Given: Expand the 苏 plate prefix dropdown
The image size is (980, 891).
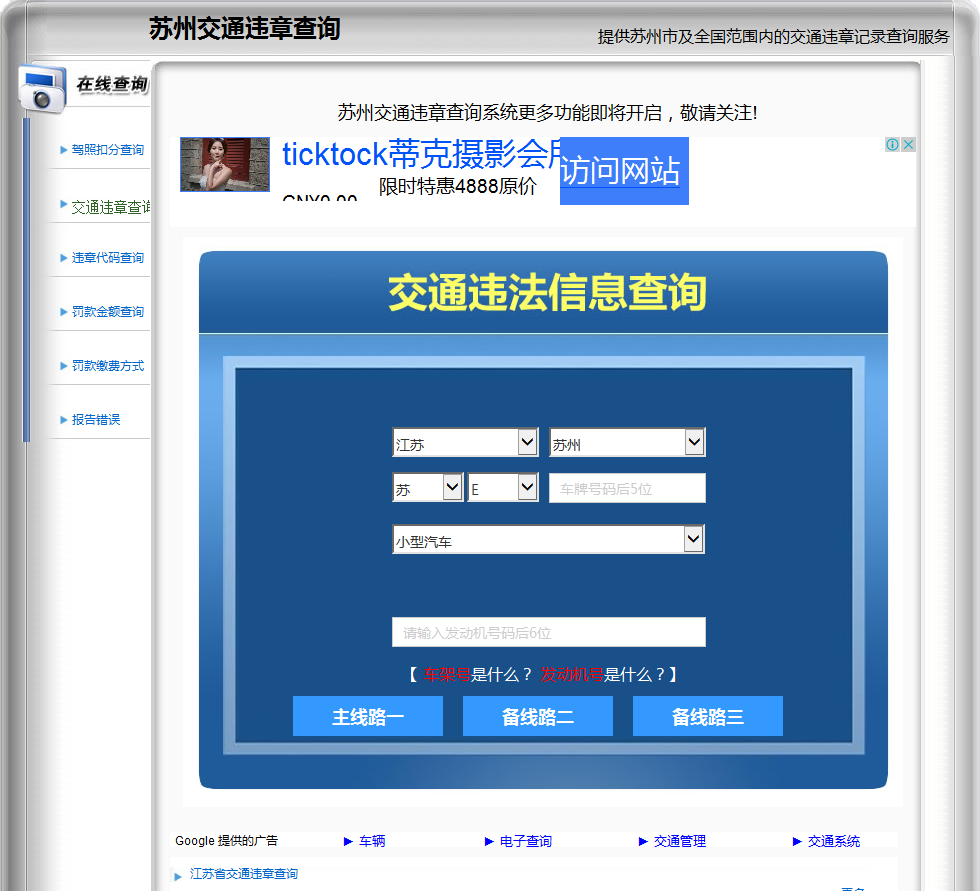Looking at the screenshot, I should [x=428, y=487].
